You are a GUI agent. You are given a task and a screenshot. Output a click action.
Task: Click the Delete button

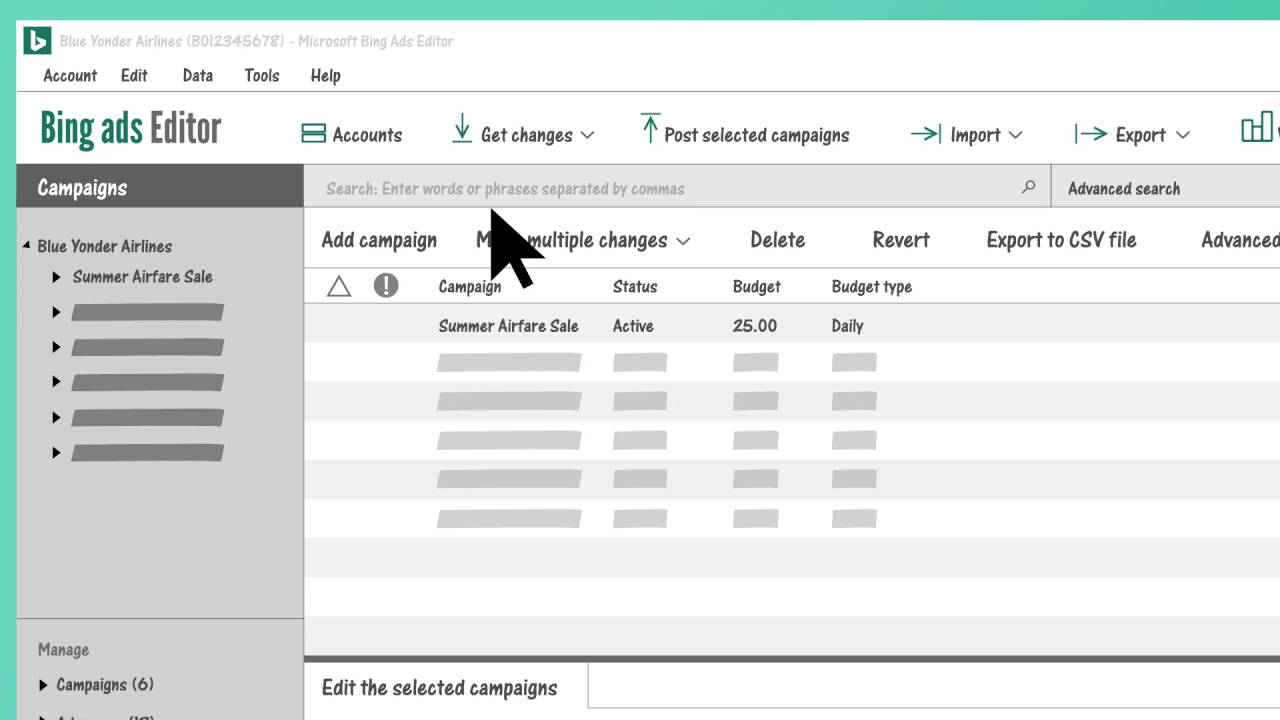(x=778, y=240)
